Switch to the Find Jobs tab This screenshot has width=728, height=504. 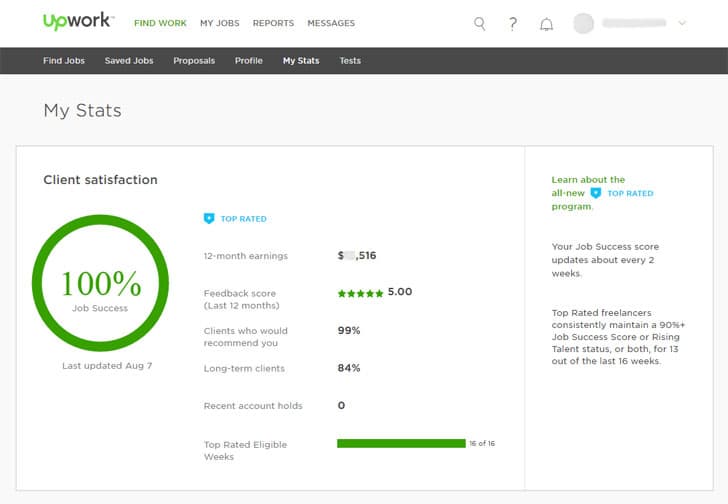pyautogui.click(x=65, y=61)
